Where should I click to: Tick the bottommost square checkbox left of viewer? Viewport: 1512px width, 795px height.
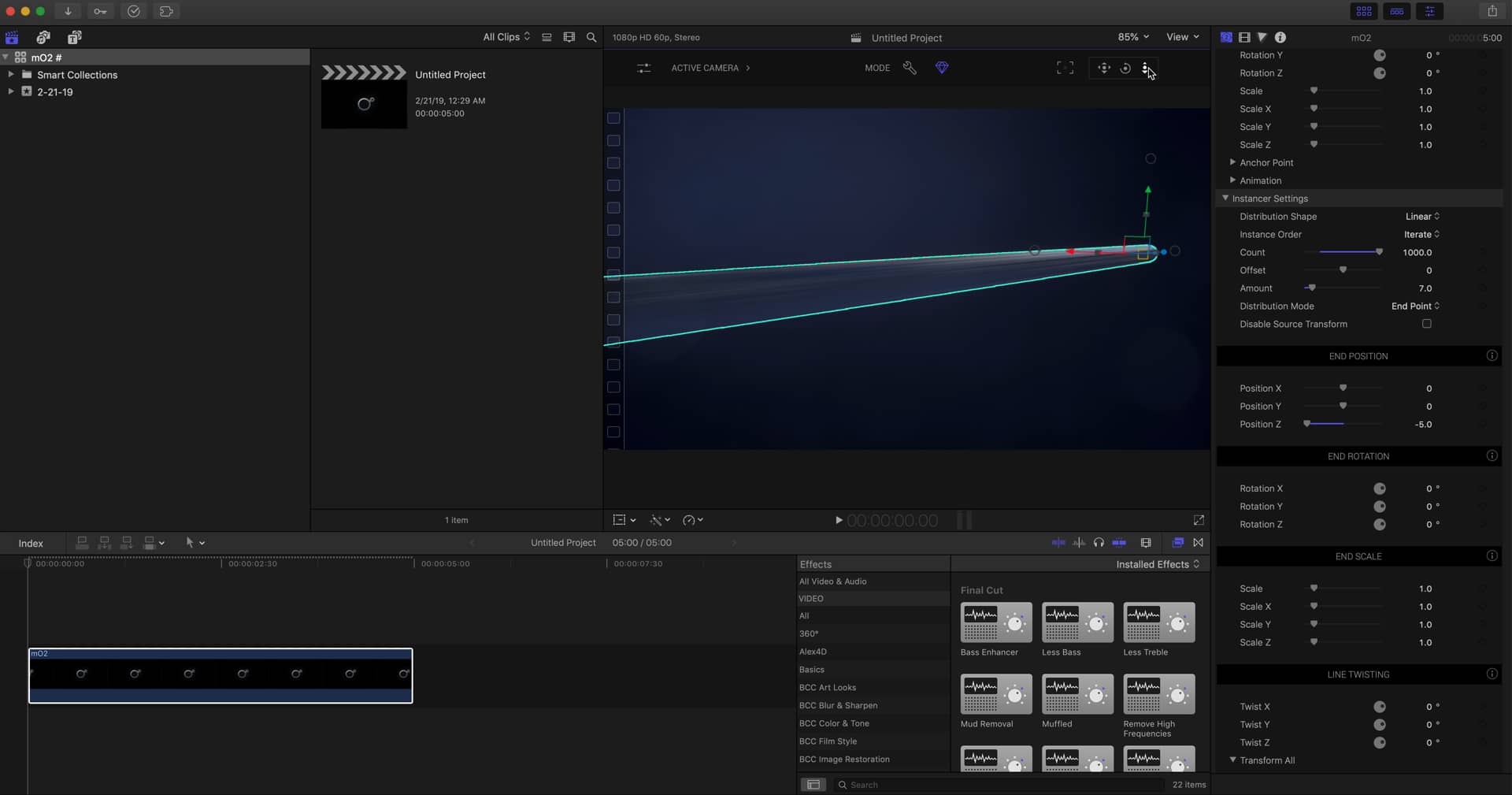[613, 432]
